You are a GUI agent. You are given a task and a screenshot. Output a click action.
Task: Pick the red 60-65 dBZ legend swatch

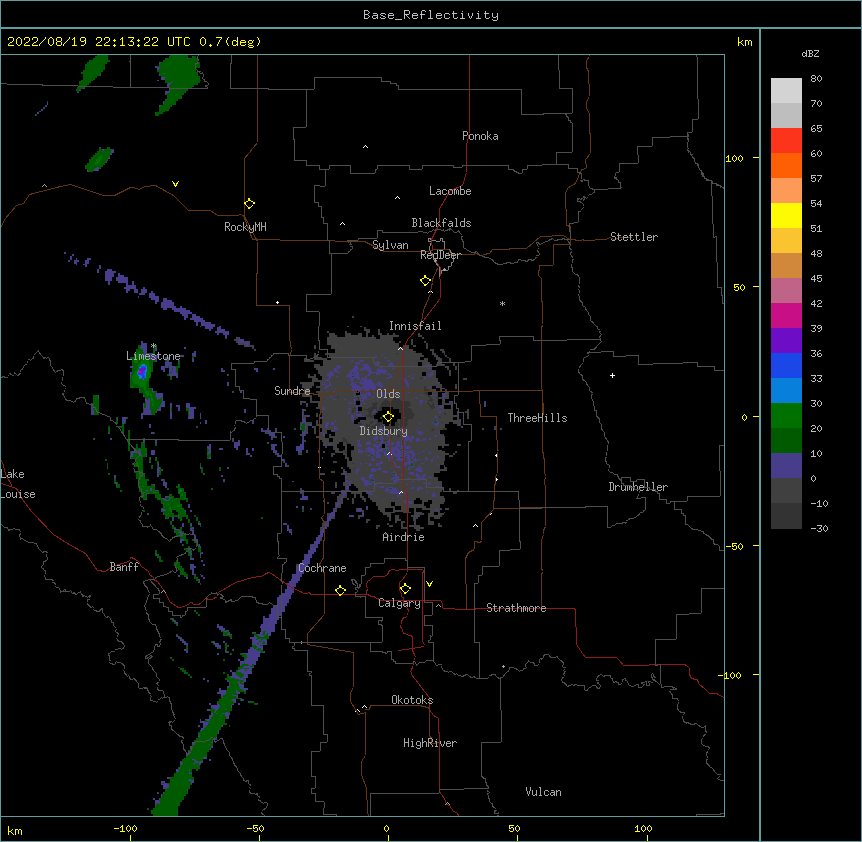coord(786,141)
